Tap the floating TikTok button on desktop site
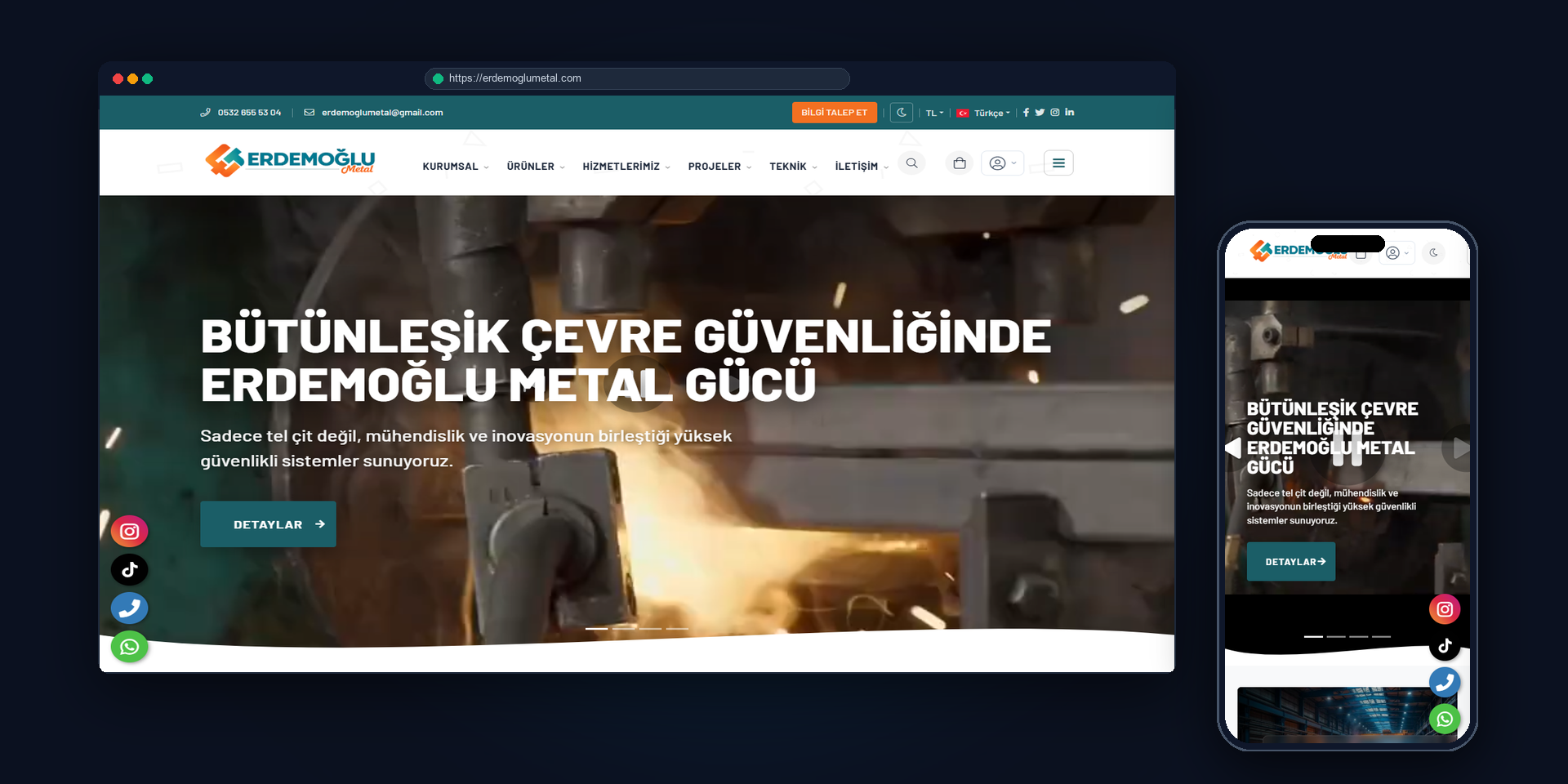The width and height of the screenshot is (1568, 784). coord(129,570)
